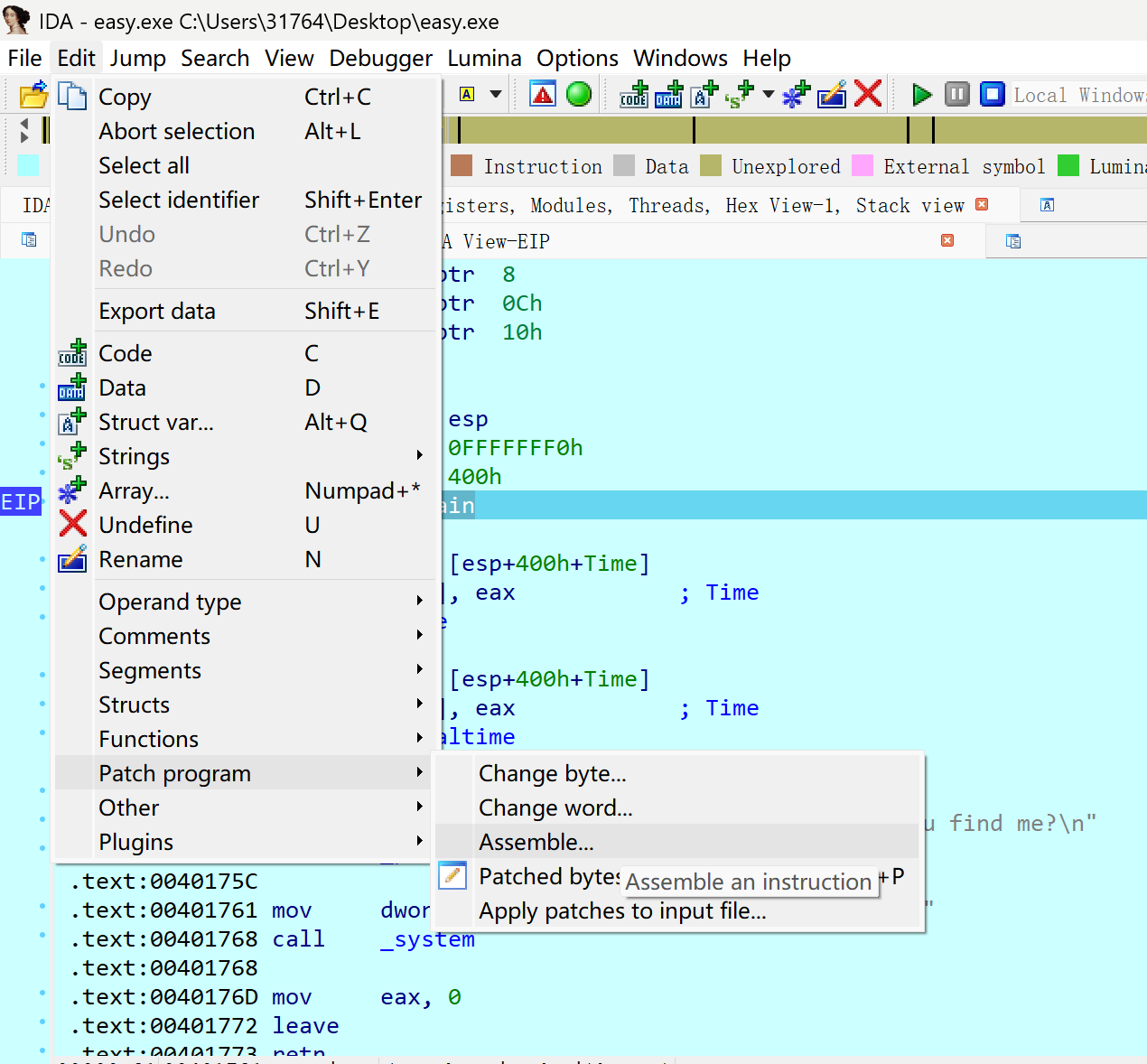Expand the Comments submenu
This screenshot has width=1147, height=1064.
pyautogui.click(x=244, y=636)
